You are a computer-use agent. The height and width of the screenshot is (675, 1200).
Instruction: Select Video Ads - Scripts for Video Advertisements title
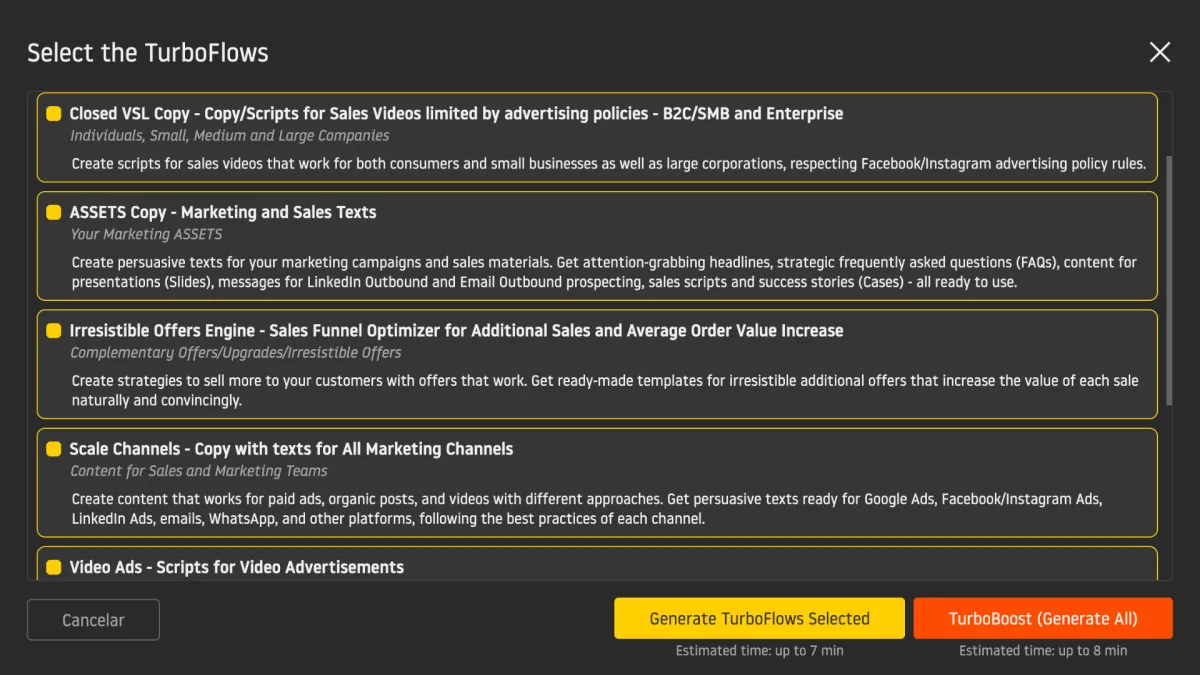pyautogui.click(x=237, y=567)
